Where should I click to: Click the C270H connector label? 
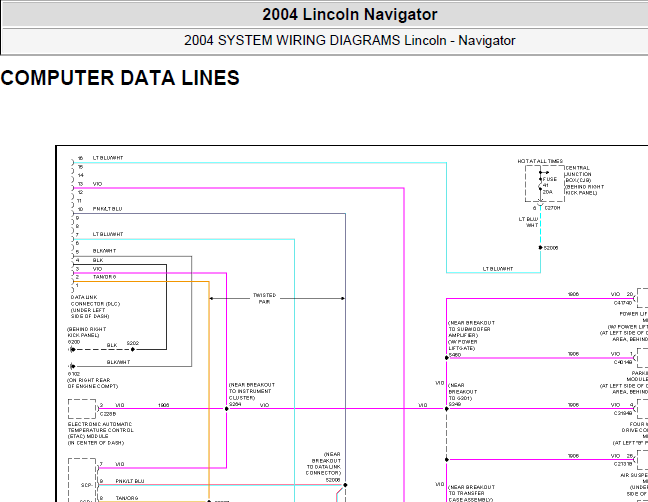pyautogui.click(x=553, y=208)
